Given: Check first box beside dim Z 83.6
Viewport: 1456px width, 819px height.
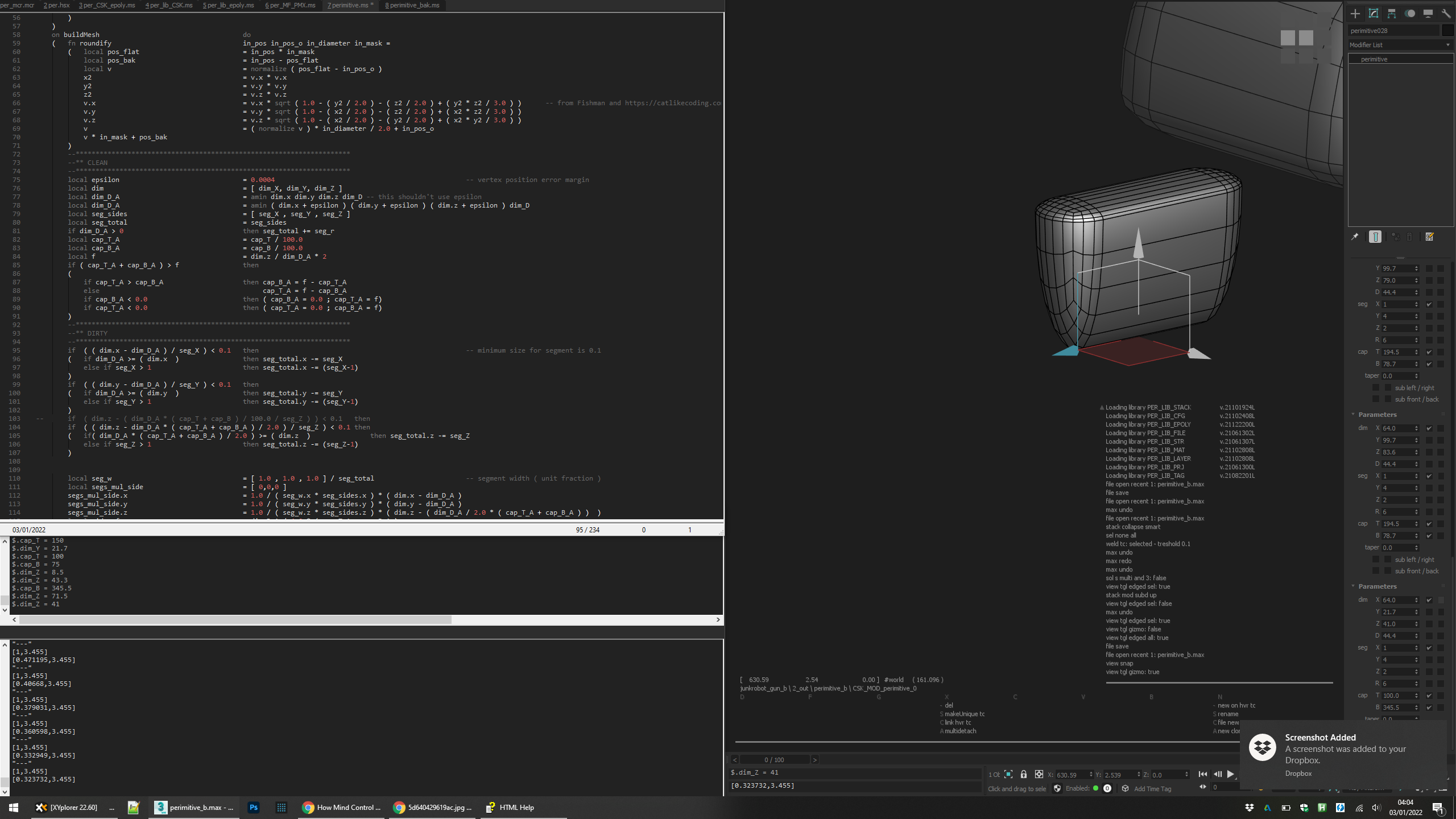Looking at the screenshot, I should tap(1429, 452).
